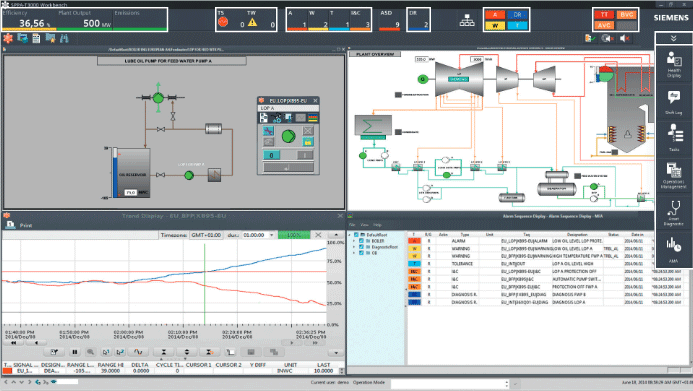
Task: Click the muted speaker icon in toolbar
Action: (x=624, y=38)
